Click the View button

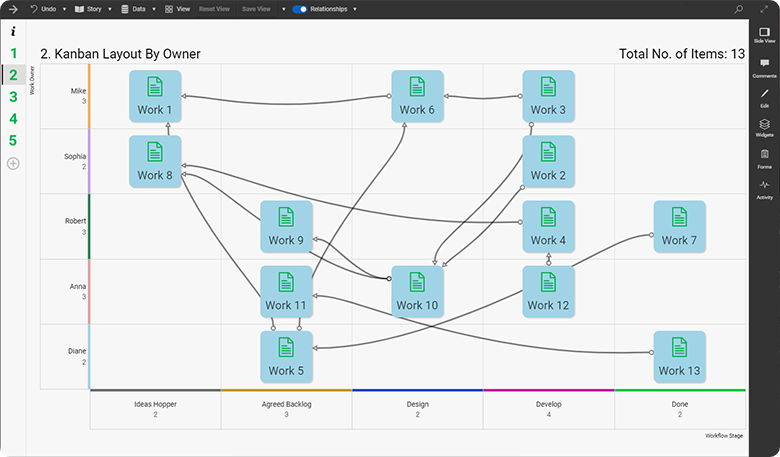177,8
